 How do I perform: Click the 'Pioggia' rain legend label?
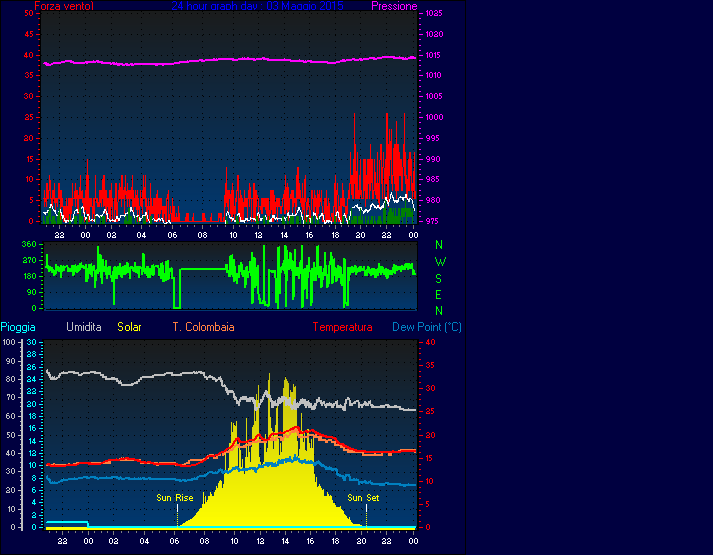pyautogui.click(x=18, y=327)
